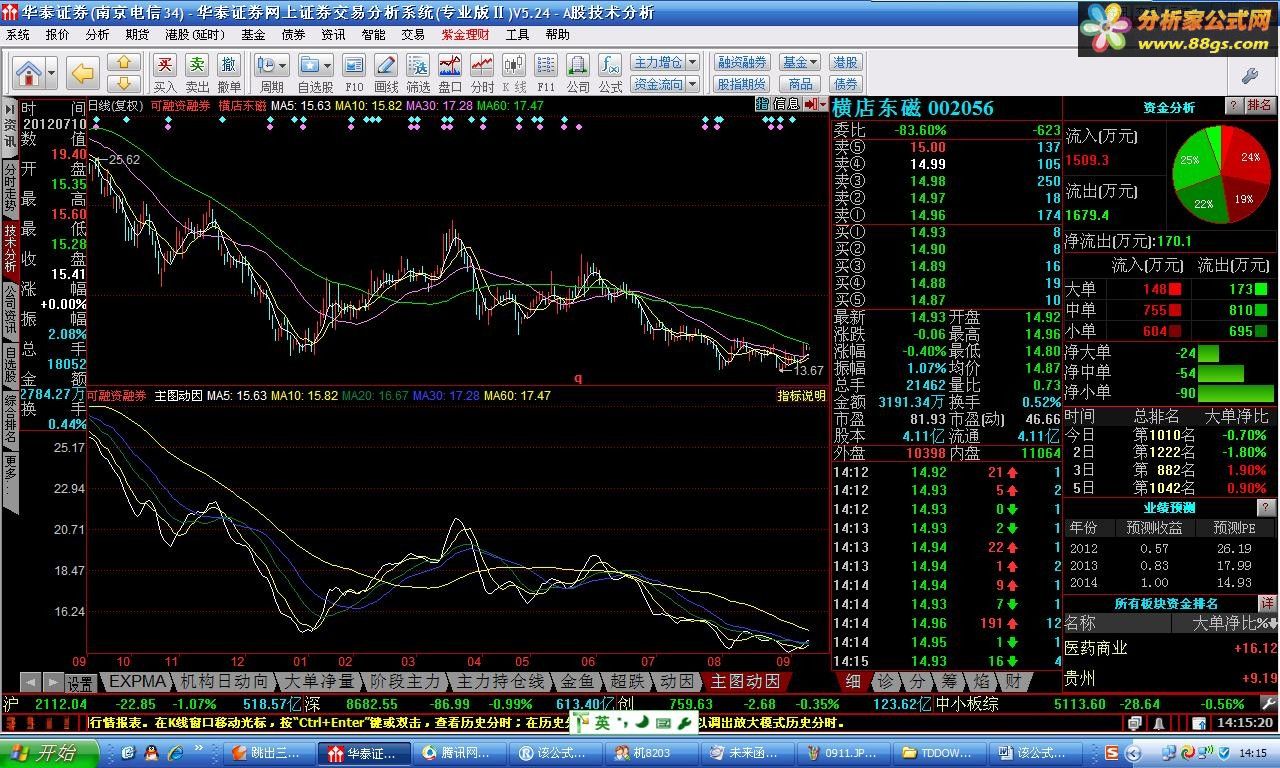Click the 融资融券 button
This screenshot has height=768, width=1280.
[x=742, y=63]
